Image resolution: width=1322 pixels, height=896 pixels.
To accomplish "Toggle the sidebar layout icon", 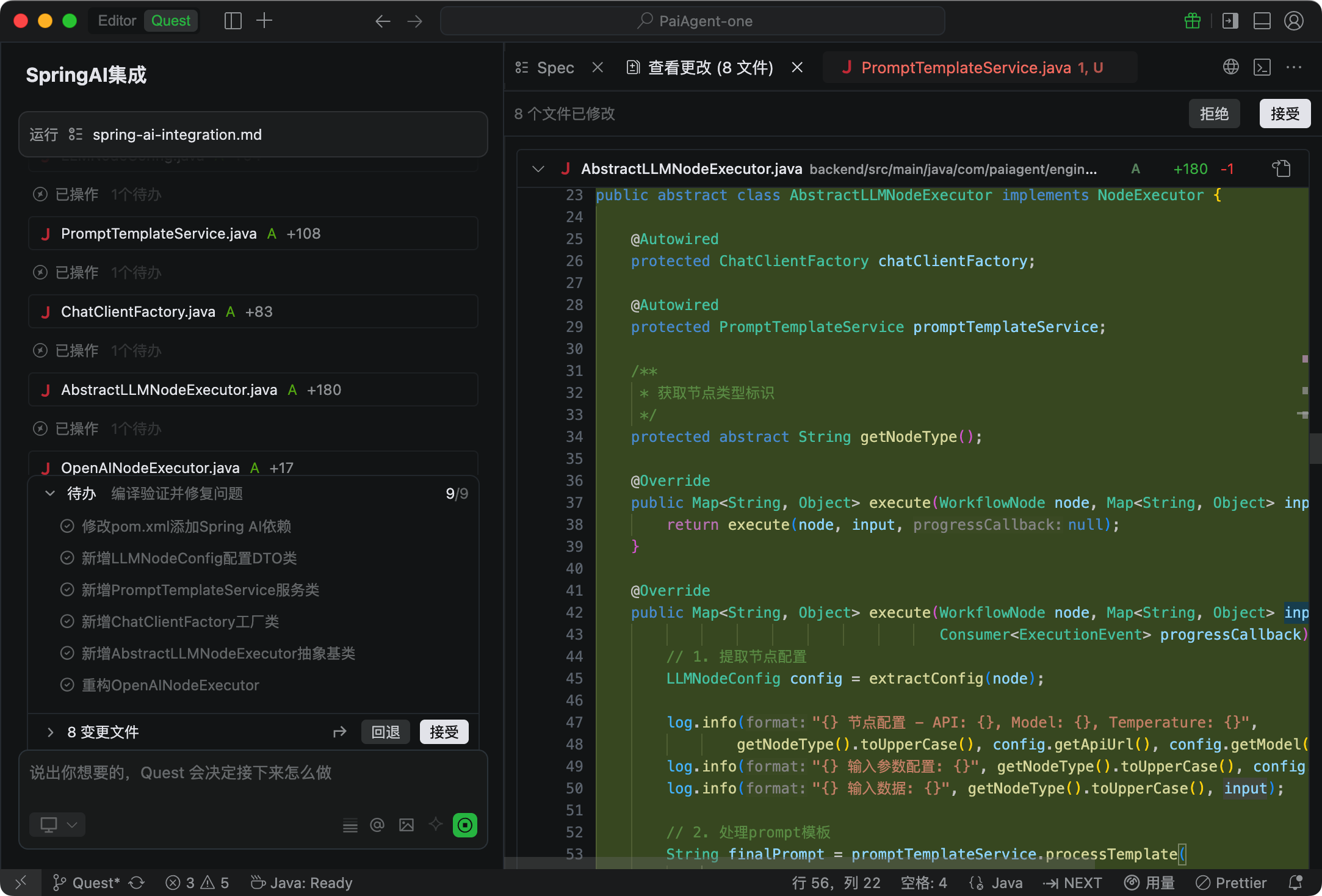I will click(233, 21).
